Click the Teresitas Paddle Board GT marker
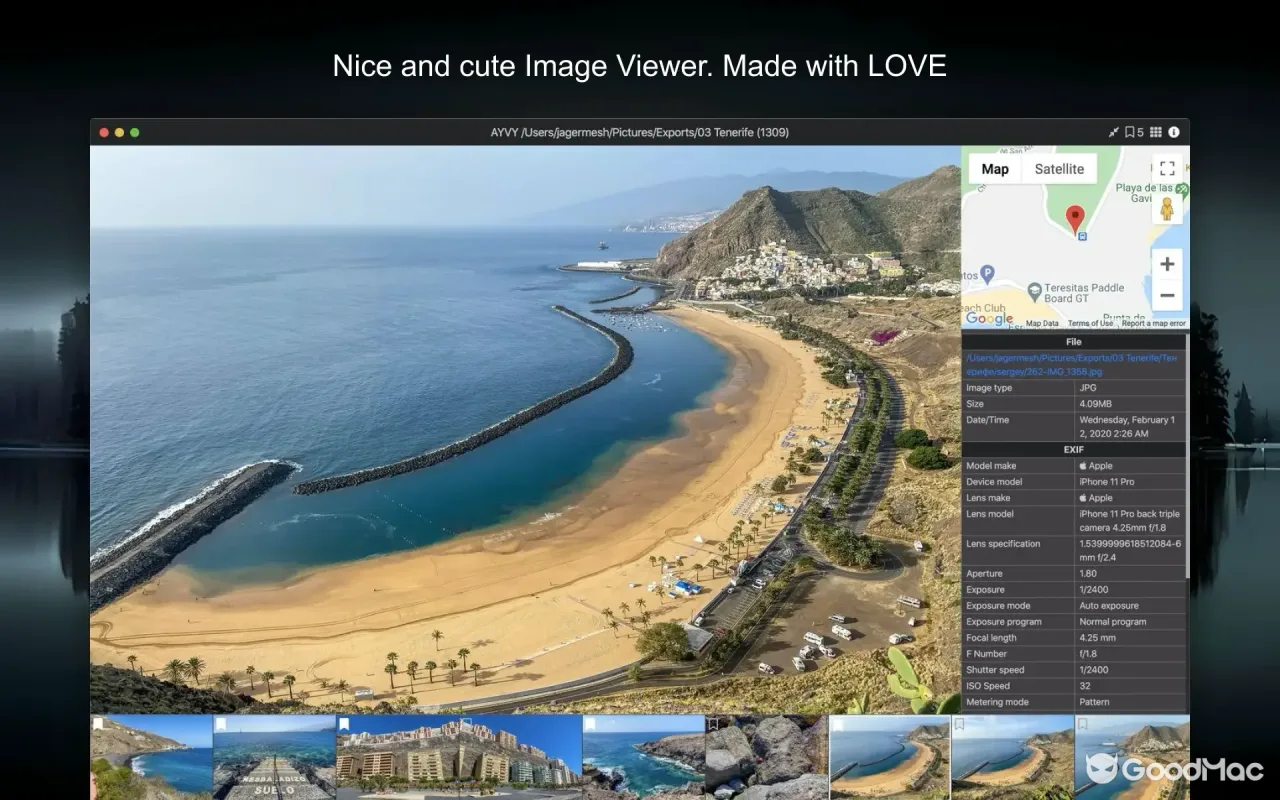 coord(1034,290)
